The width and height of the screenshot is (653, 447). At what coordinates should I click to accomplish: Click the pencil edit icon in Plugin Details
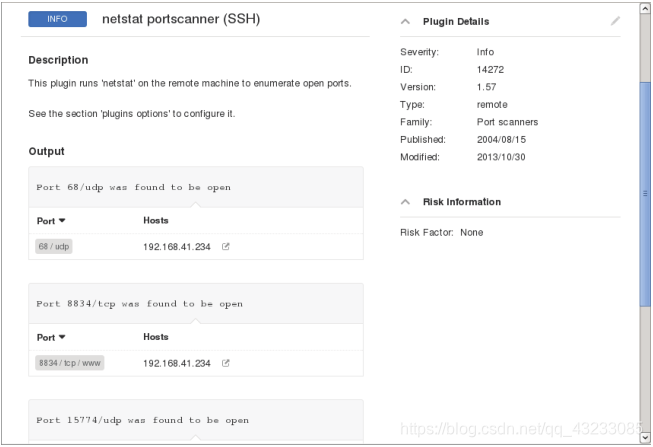pyautogui.click(x=615, y=21)
